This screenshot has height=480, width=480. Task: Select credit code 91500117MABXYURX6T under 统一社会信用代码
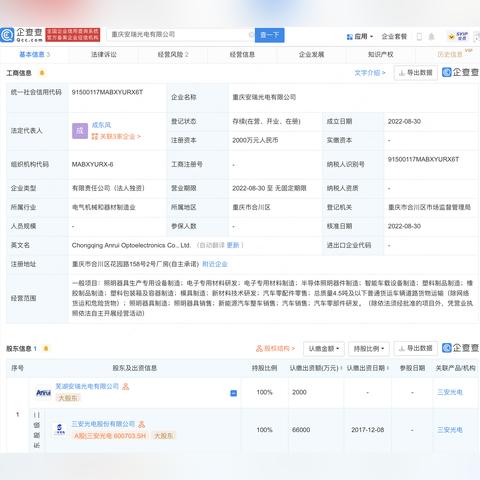(x=107, y=92)
